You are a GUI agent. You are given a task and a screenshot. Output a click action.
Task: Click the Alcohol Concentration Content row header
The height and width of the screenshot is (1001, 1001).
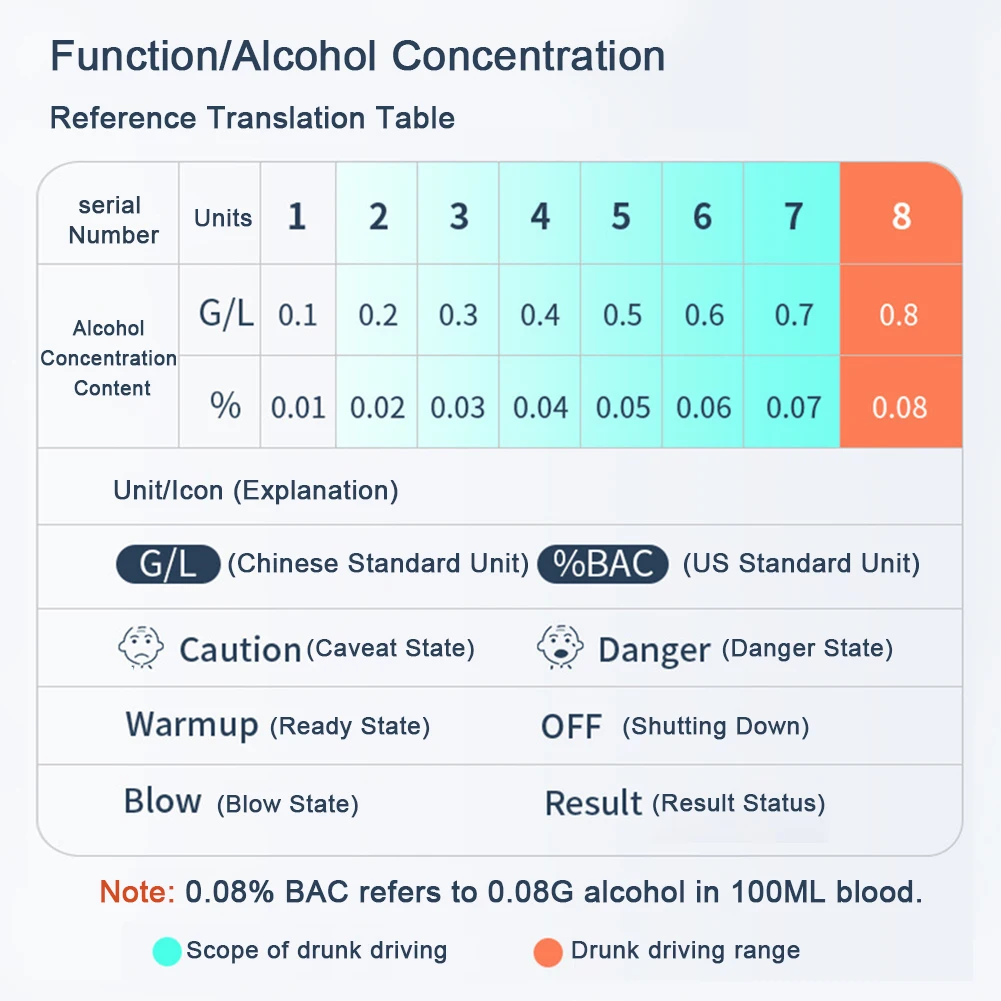[108, 357]
